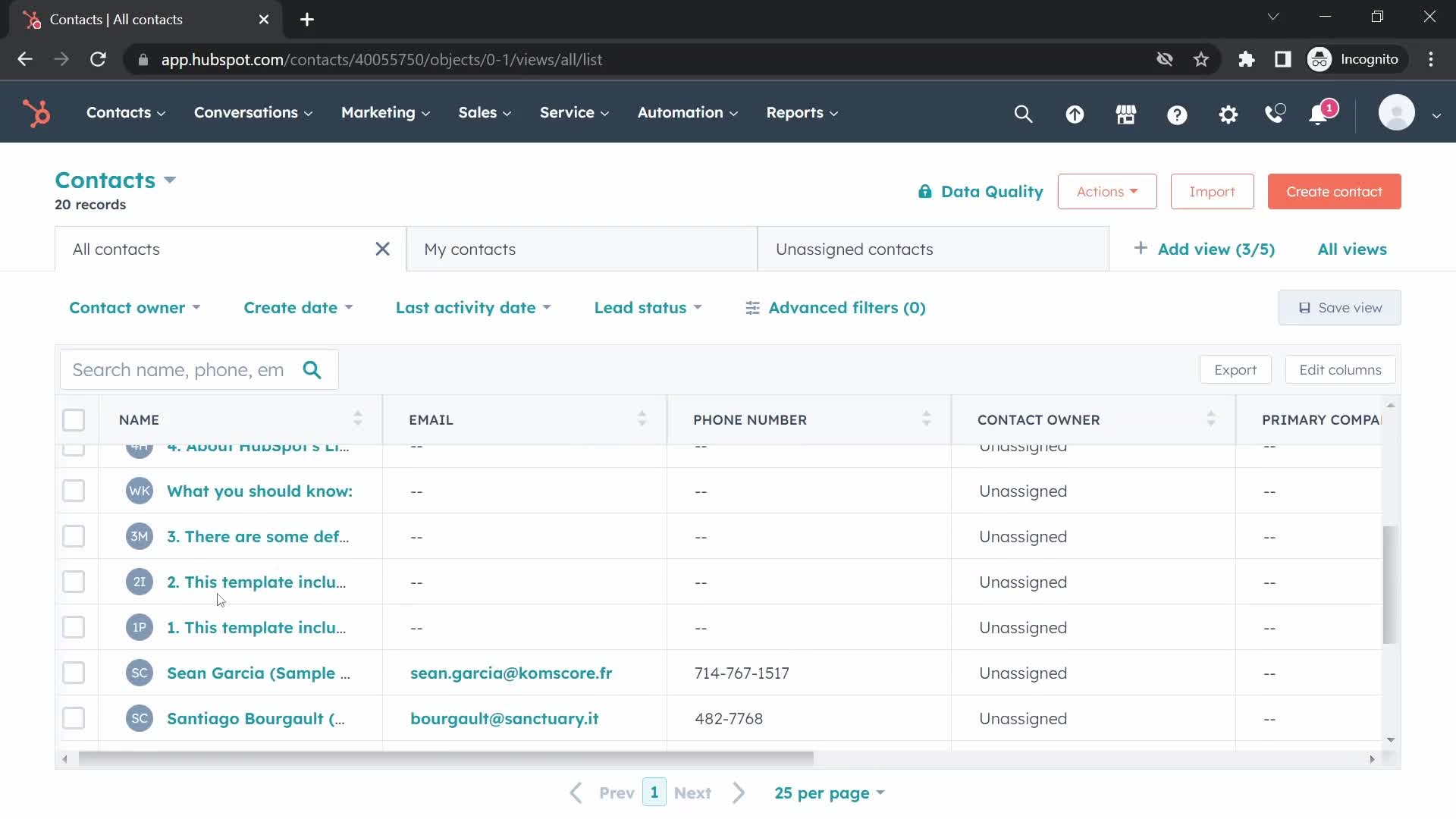This screenshot has width=1456, height=819.
Task: Select the Santiago Bourgault row checkbox
Action: pyautogui.click(x=74, y=719)
